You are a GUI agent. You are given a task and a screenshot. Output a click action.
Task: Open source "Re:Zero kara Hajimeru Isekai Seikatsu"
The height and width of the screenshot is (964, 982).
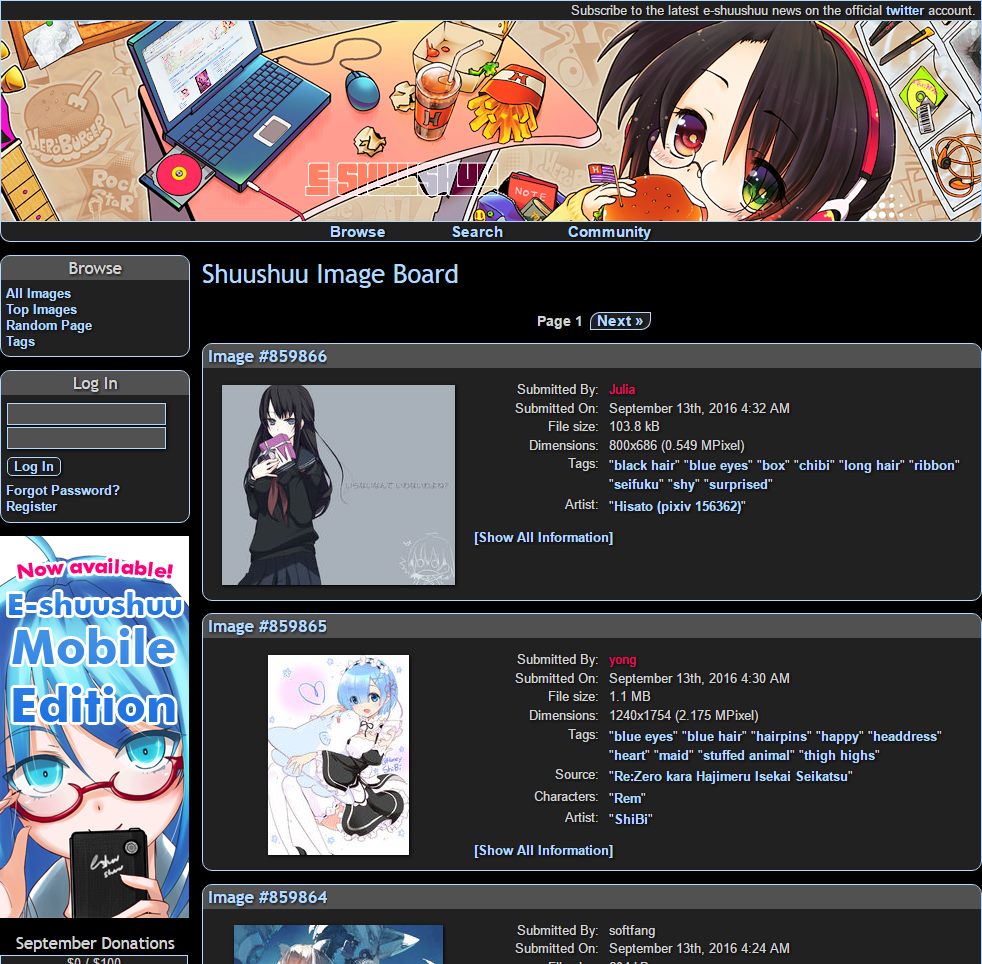(730, 777)
